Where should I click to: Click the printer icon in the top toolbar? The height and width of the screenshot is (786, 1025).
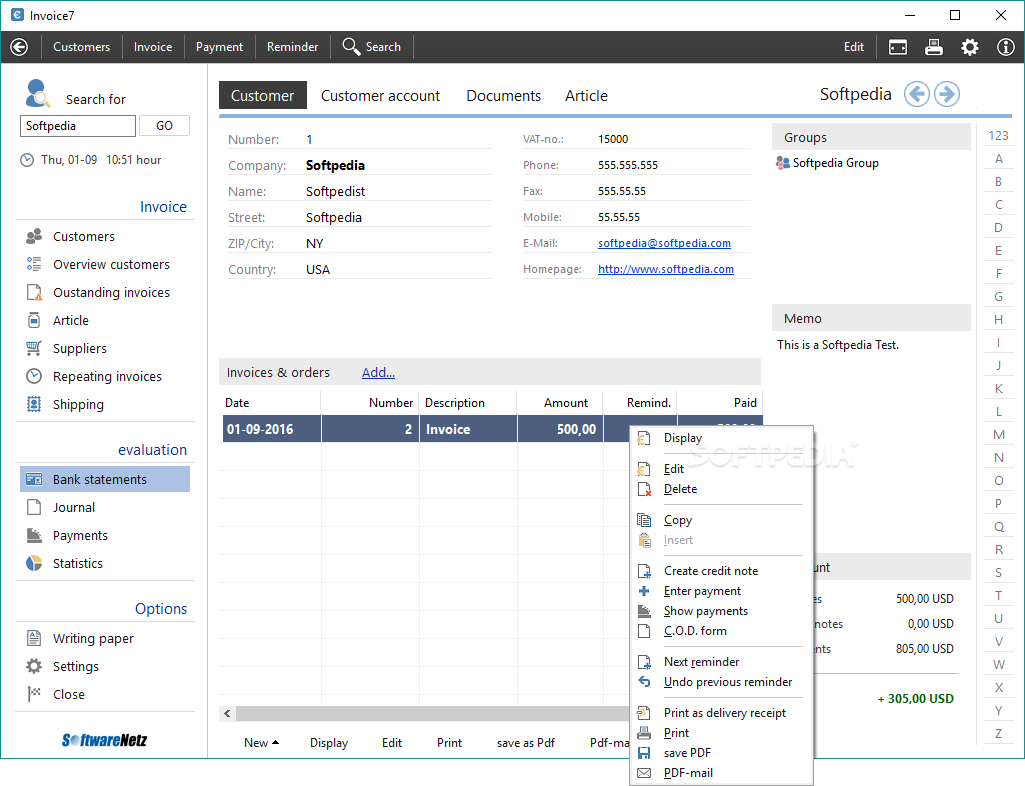pyautogui.click(x=933, y=47)
